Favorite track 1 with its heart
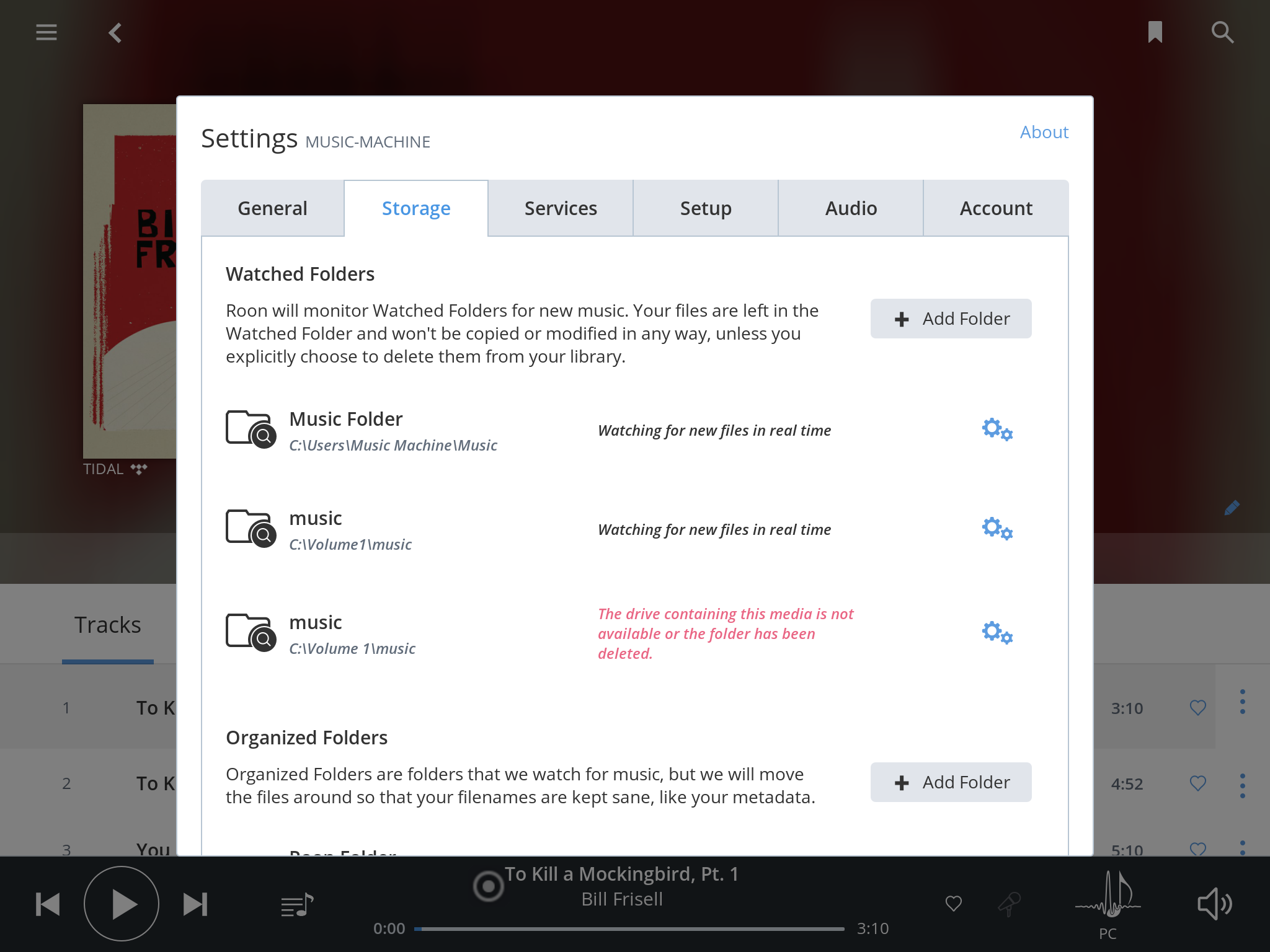This screenshot has height=952, width=1270. pos(1198,708)
